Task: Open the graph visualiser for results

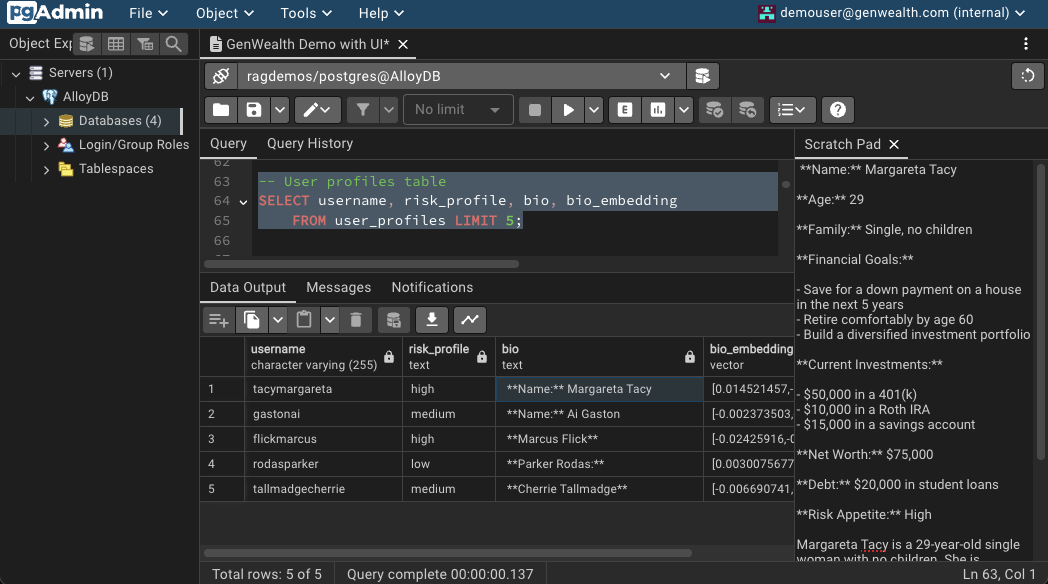Action: pyautogui.click(x=470, y=320)
